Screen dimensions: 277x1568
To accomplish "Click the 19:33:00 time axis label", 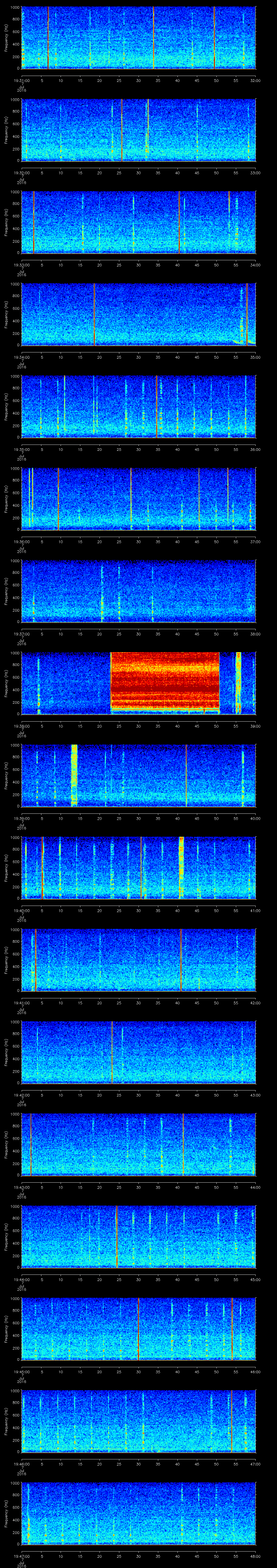I will [x=21, y=265].
